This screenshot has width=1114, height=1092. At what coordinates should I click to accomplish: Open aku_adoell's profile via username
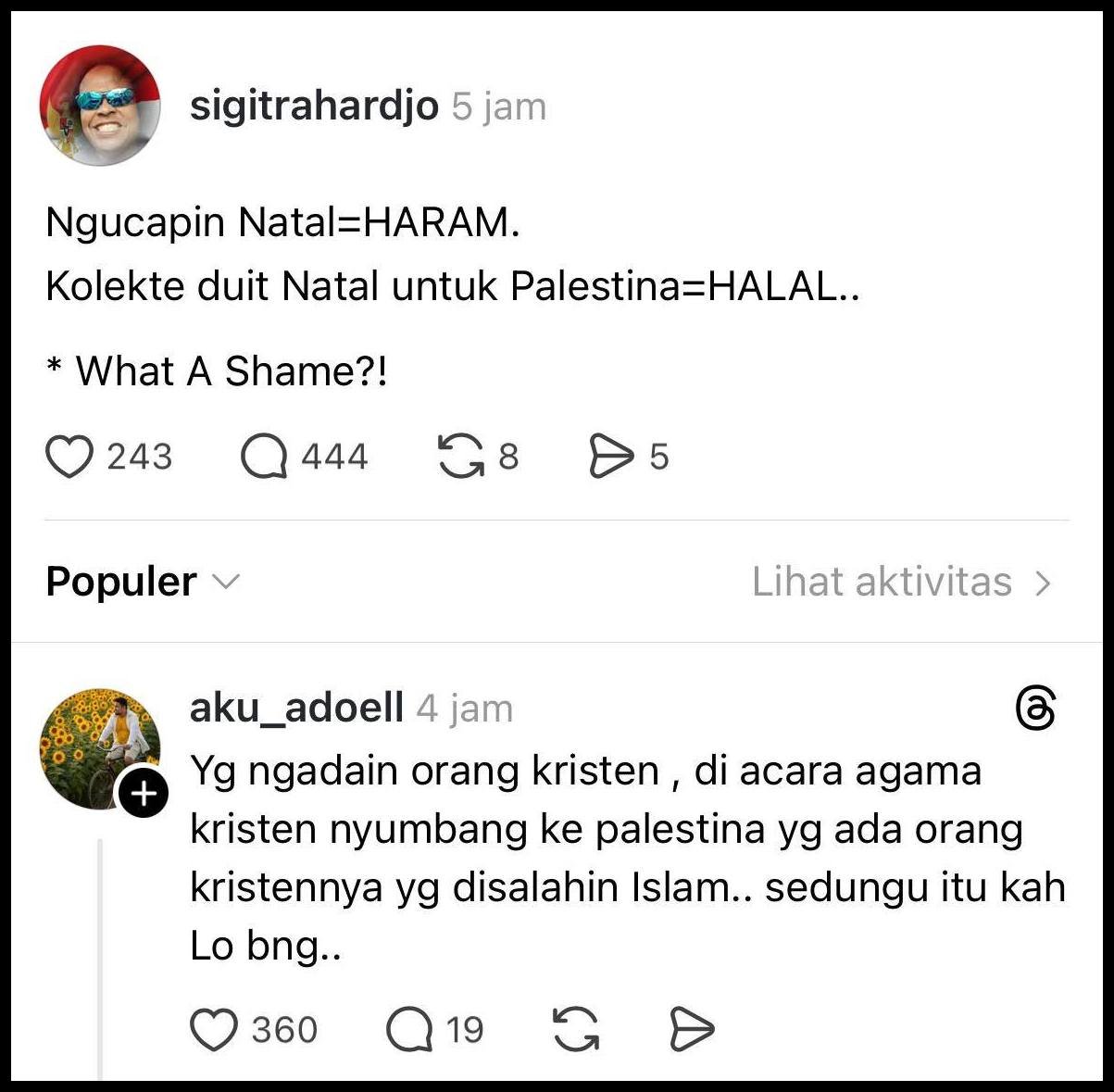click(296, 709)
